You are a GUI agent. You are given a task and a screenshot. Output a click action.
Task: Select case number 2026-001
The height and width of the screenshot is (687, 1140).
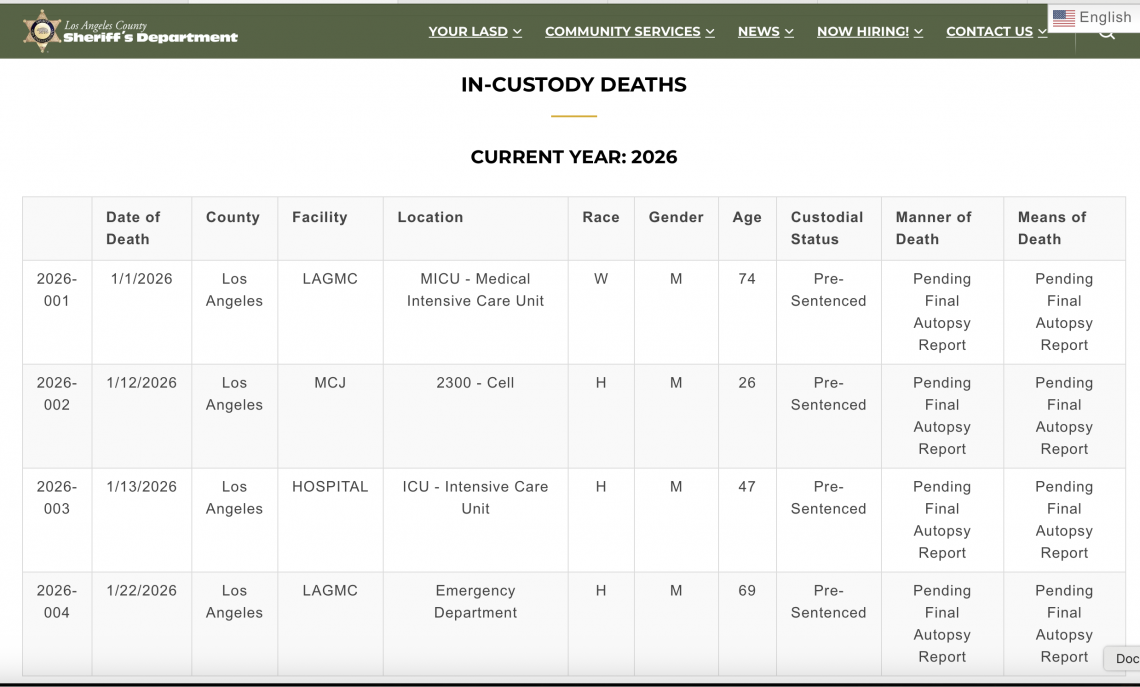(x=57, y=290)
